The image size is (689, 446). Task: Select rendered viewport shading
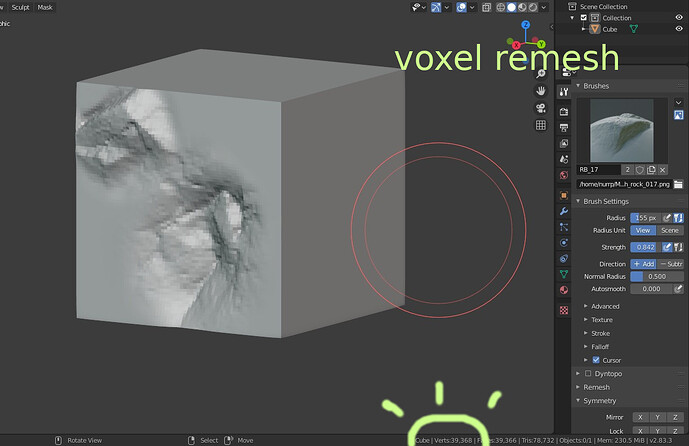533,7
